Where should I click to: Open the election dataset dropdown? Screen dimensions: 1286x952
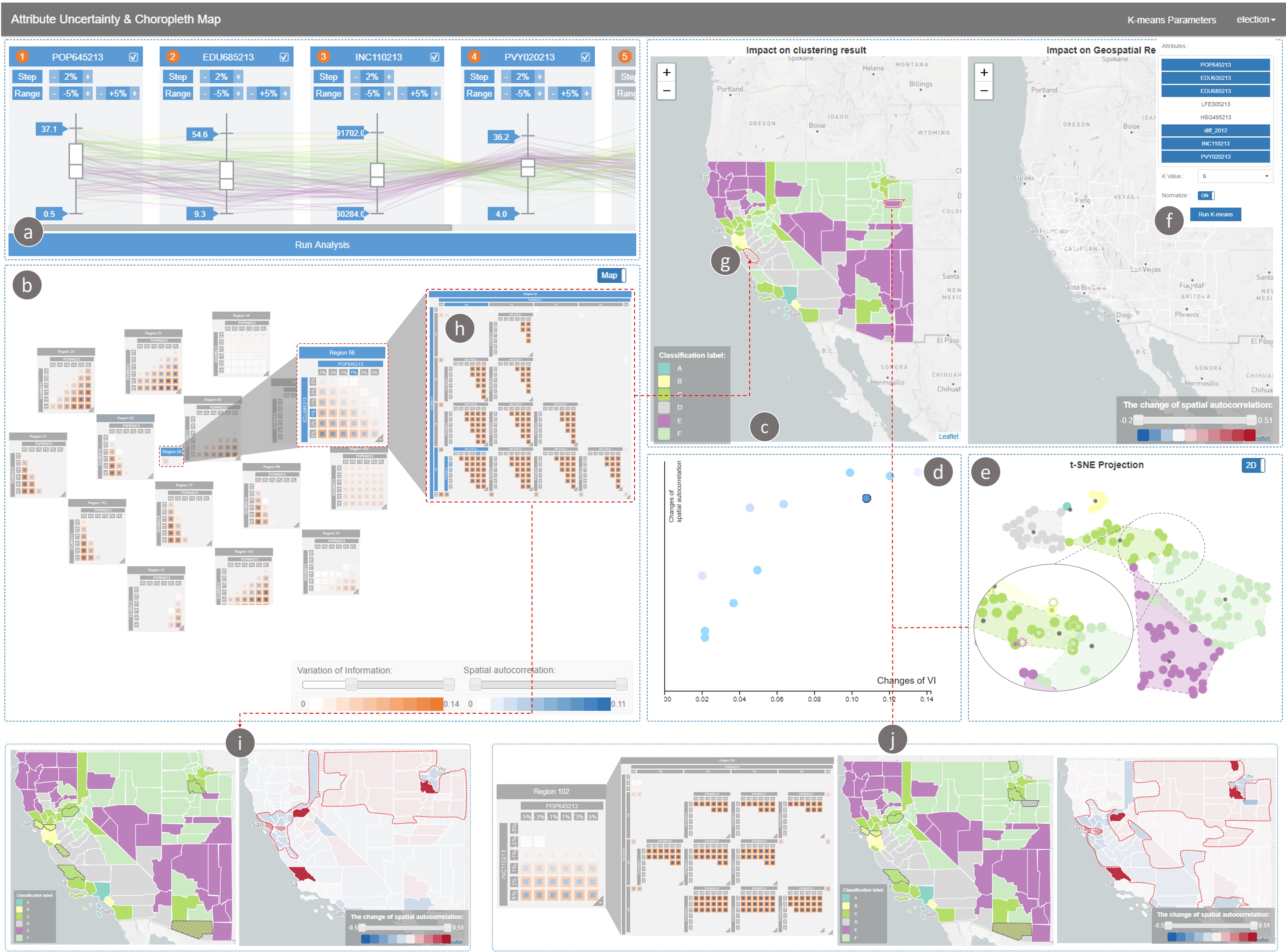coord(1256,20)
